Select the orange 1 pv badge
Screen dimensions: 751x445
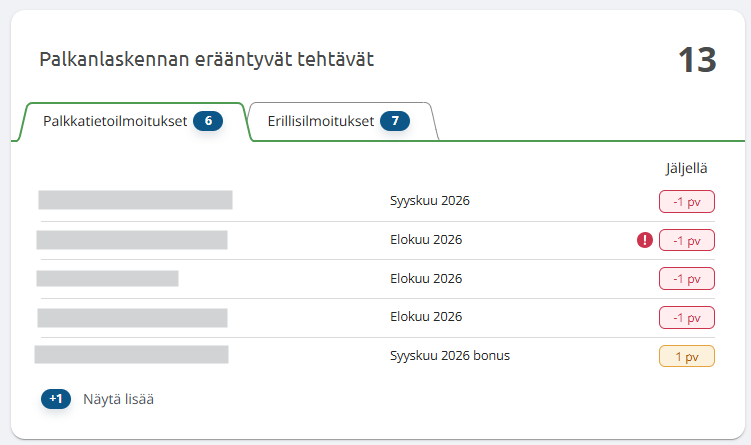tap(687, 356)
